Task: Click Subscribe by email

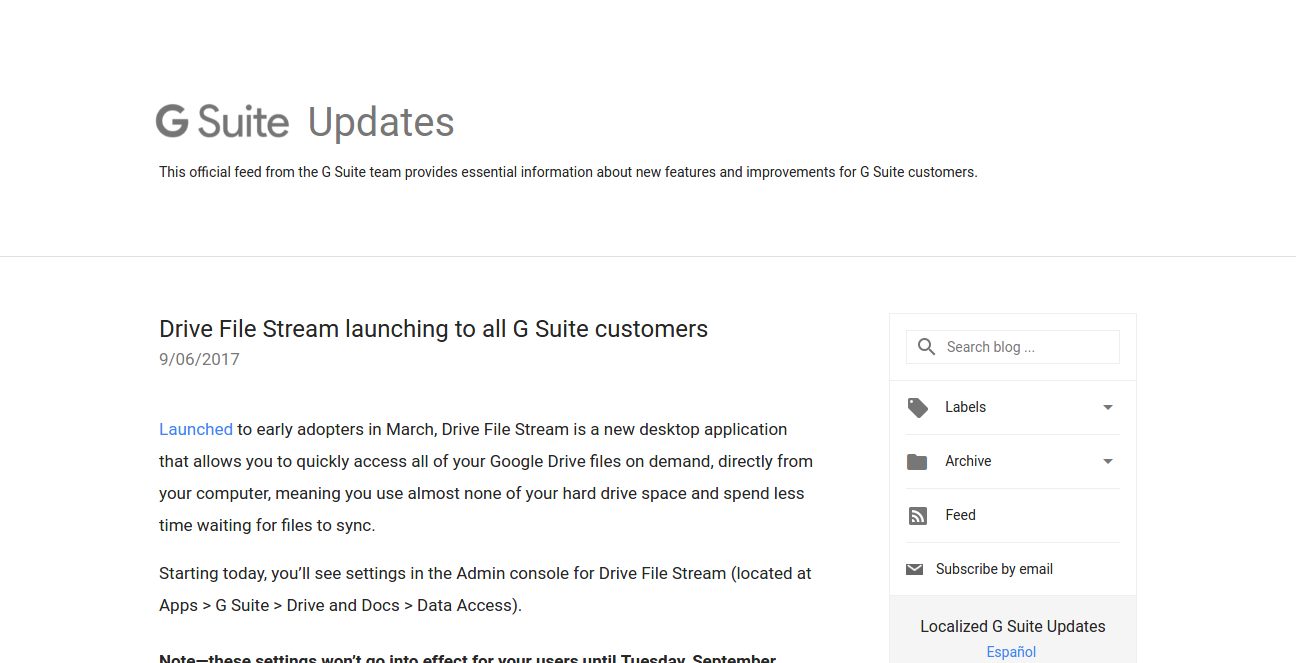Action: point(994,569)
